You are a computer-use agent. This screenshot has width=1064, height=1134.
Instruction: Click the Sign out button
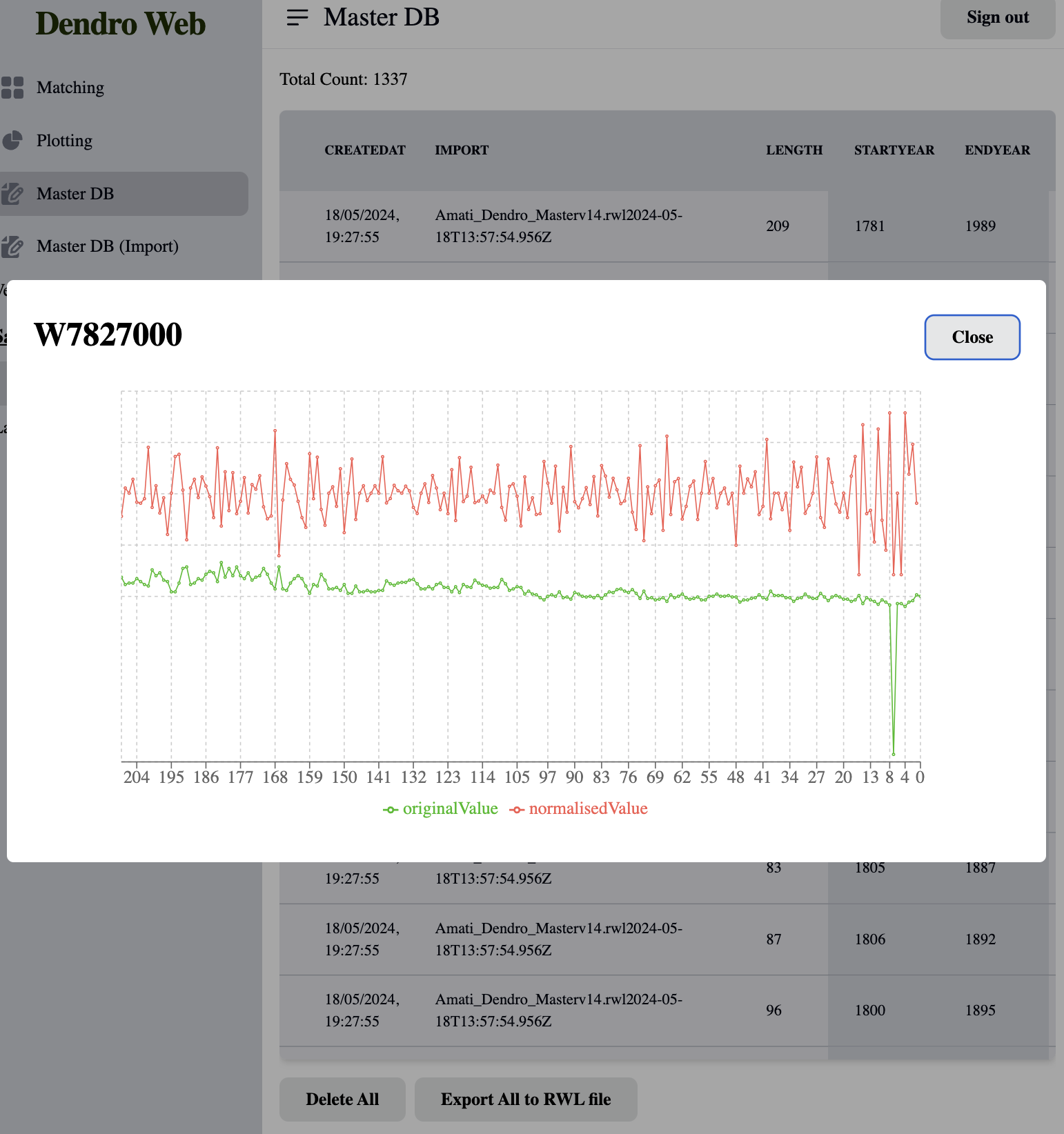click(x=998, y=18)
